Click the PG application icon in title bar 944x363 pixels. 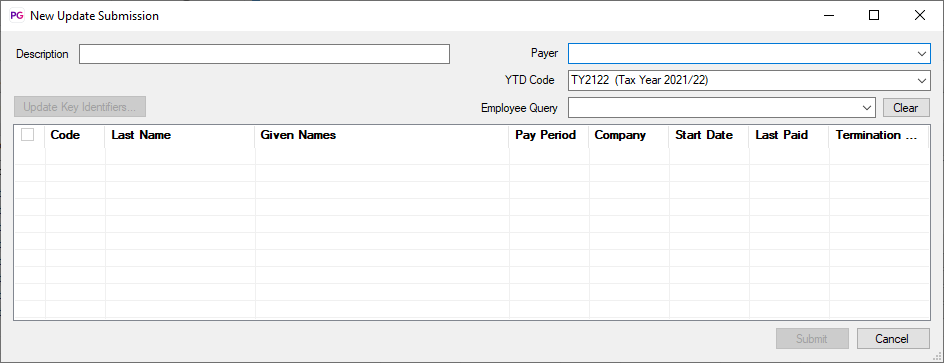coord(17,16)
